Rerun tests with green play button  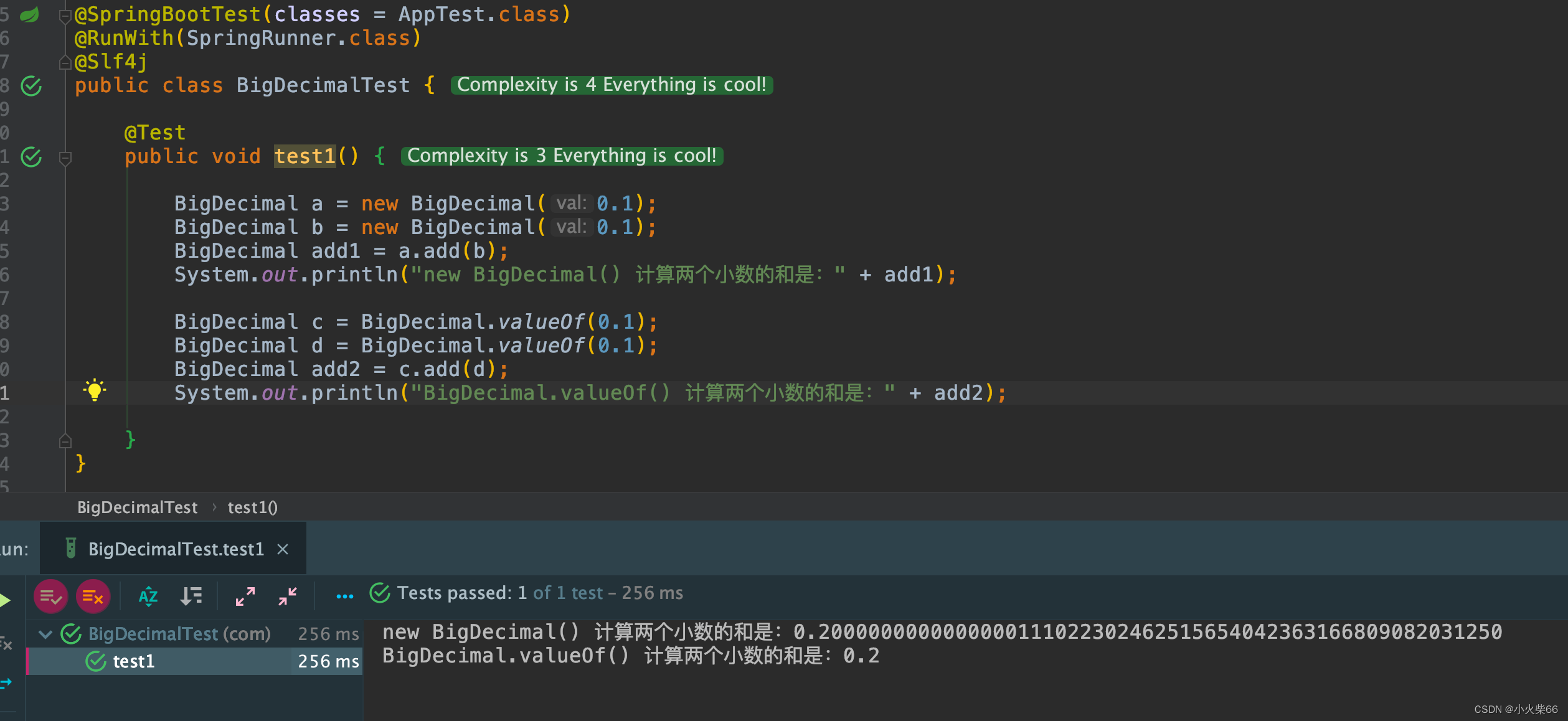(x=6, y=600)
